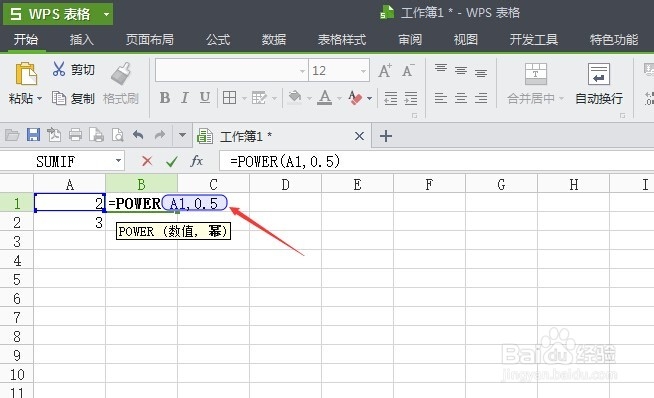Add a new document tab with plus

coord(386,136)
